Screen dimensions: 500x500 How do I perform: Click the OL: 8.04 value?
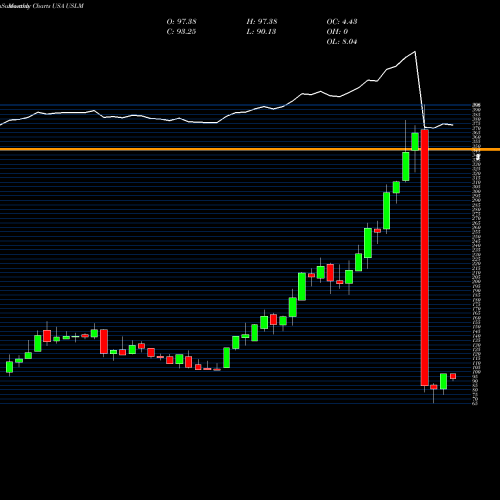(342, 42)
